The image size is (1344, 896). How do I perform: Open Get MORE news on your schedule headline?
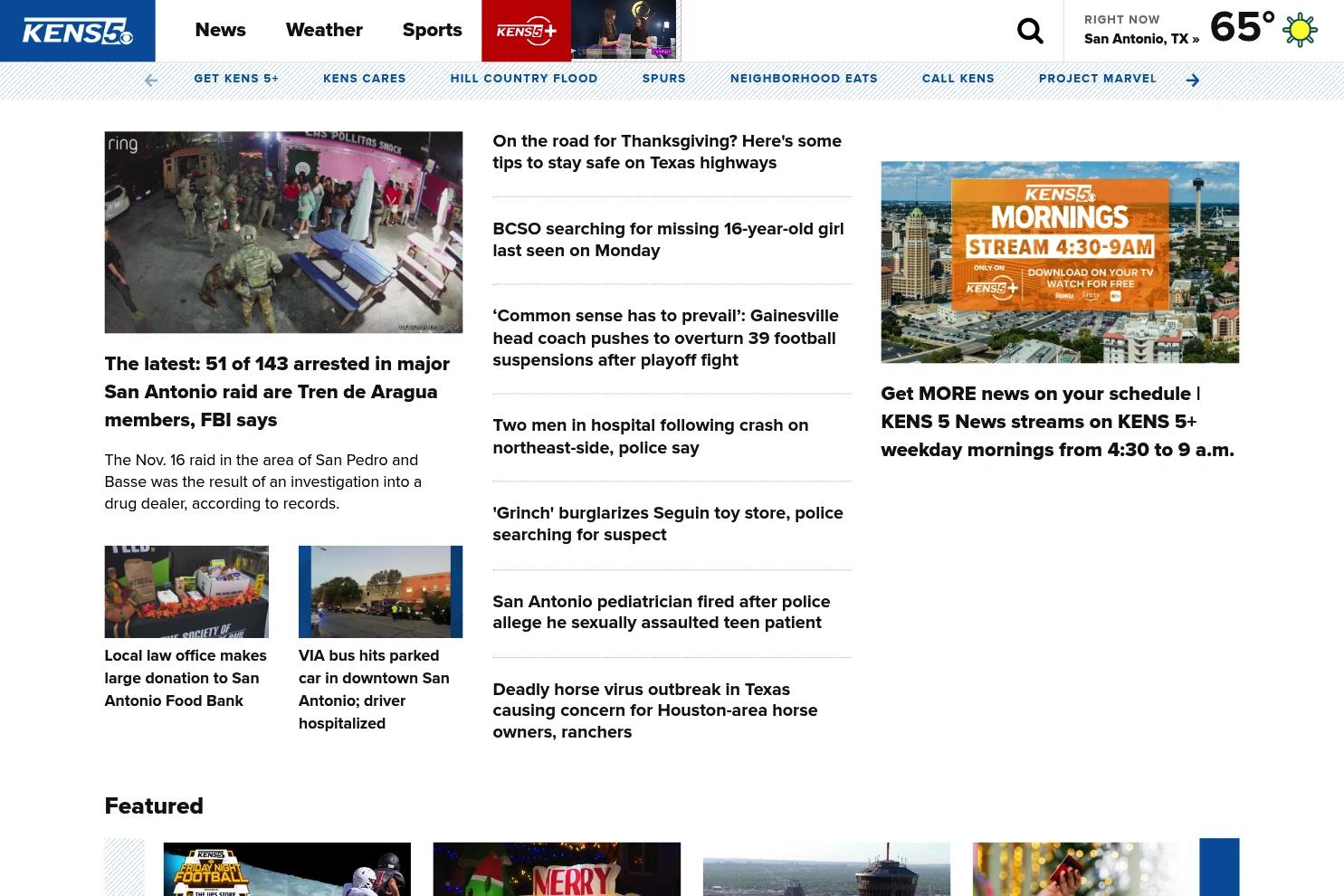[1057, 422]
